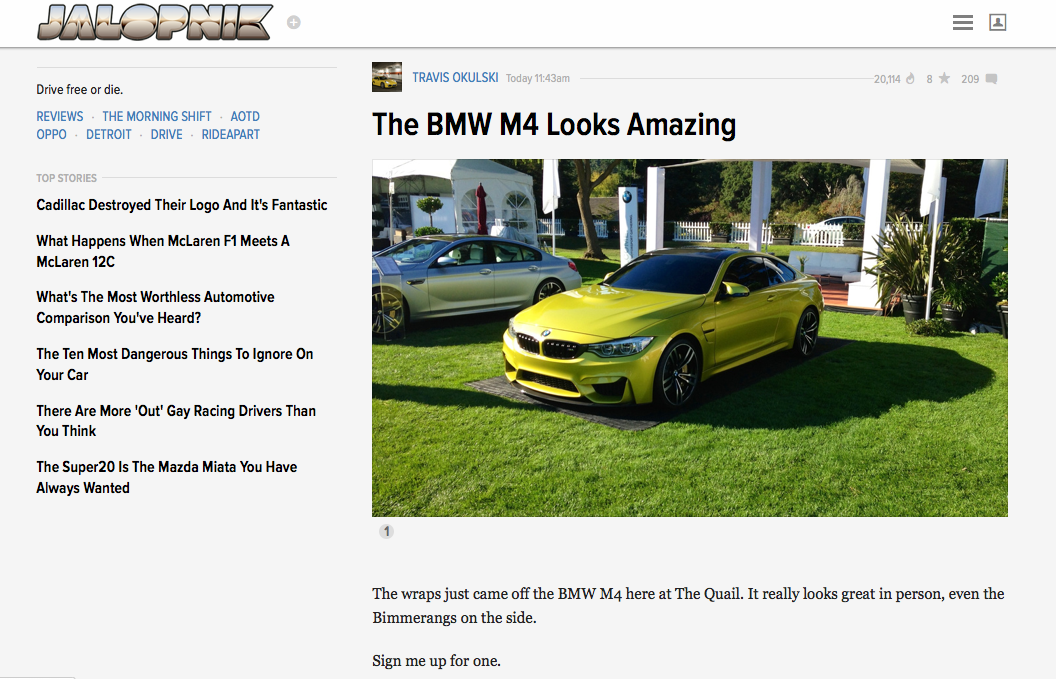This screenshot has width=1056, height=679.
Task: Open the author link Travis Okulski
Action: pyautogui.click(x=455, y=77)
